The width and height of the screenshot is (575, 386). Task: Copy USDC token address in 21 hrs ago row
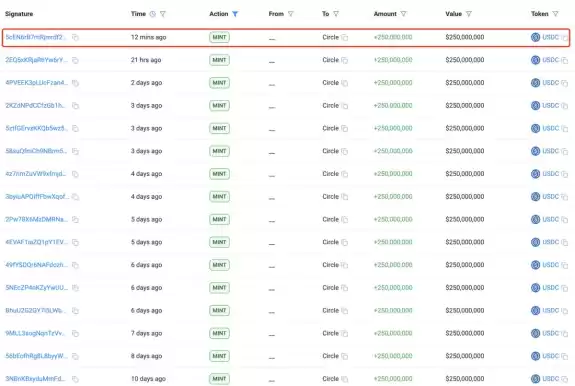point(564,60)
